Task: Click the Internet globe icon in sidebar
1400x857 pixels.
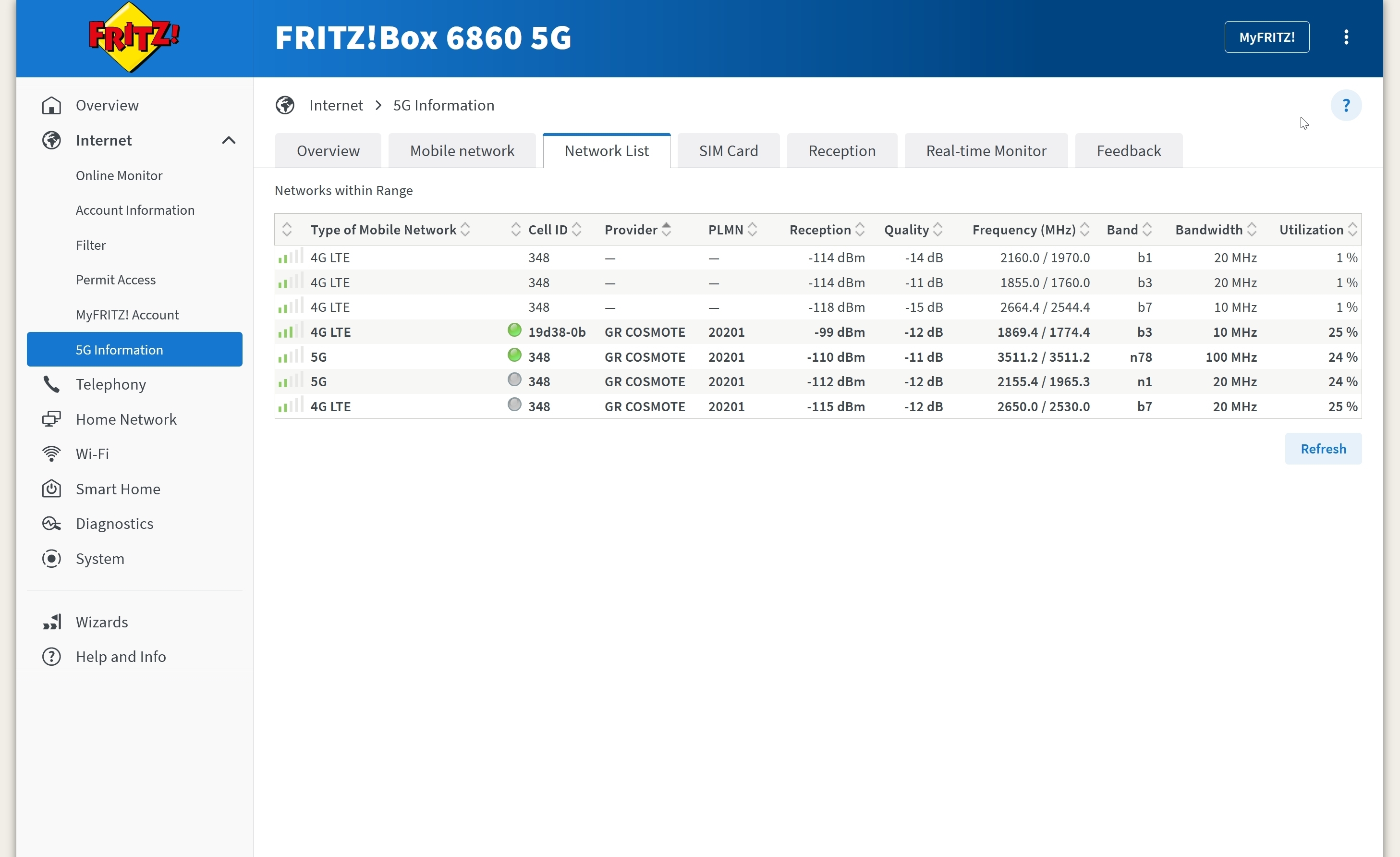Action: (x=52, y=140)
